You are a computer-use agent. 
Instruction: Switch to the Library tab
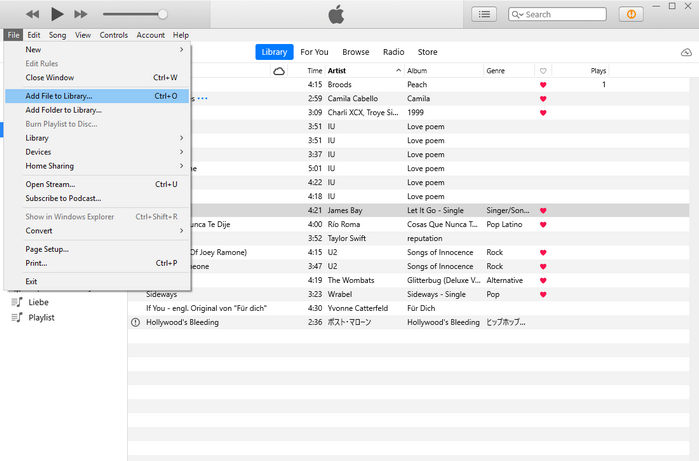pos(274,52)
